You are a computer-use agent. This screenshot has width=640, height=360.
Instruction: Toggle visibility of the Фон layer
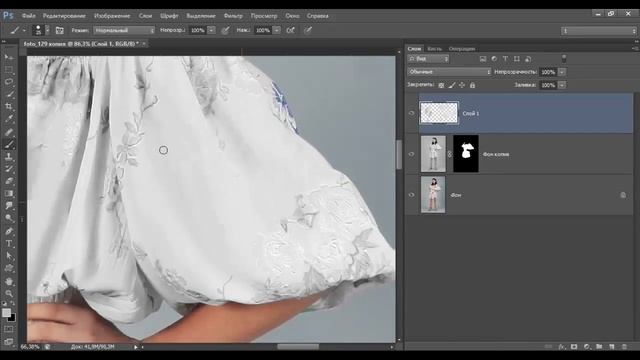pos(411,195)
